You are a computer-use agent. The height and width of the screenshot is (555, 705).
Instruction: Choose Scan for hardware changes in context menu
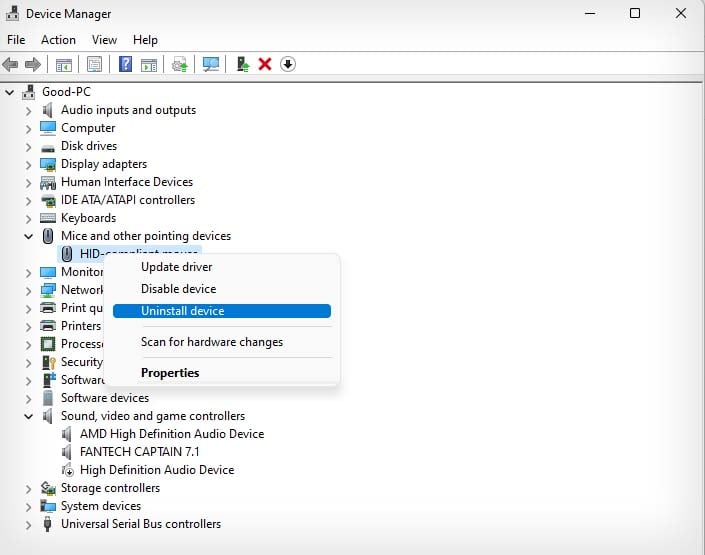tap(222, 342)
